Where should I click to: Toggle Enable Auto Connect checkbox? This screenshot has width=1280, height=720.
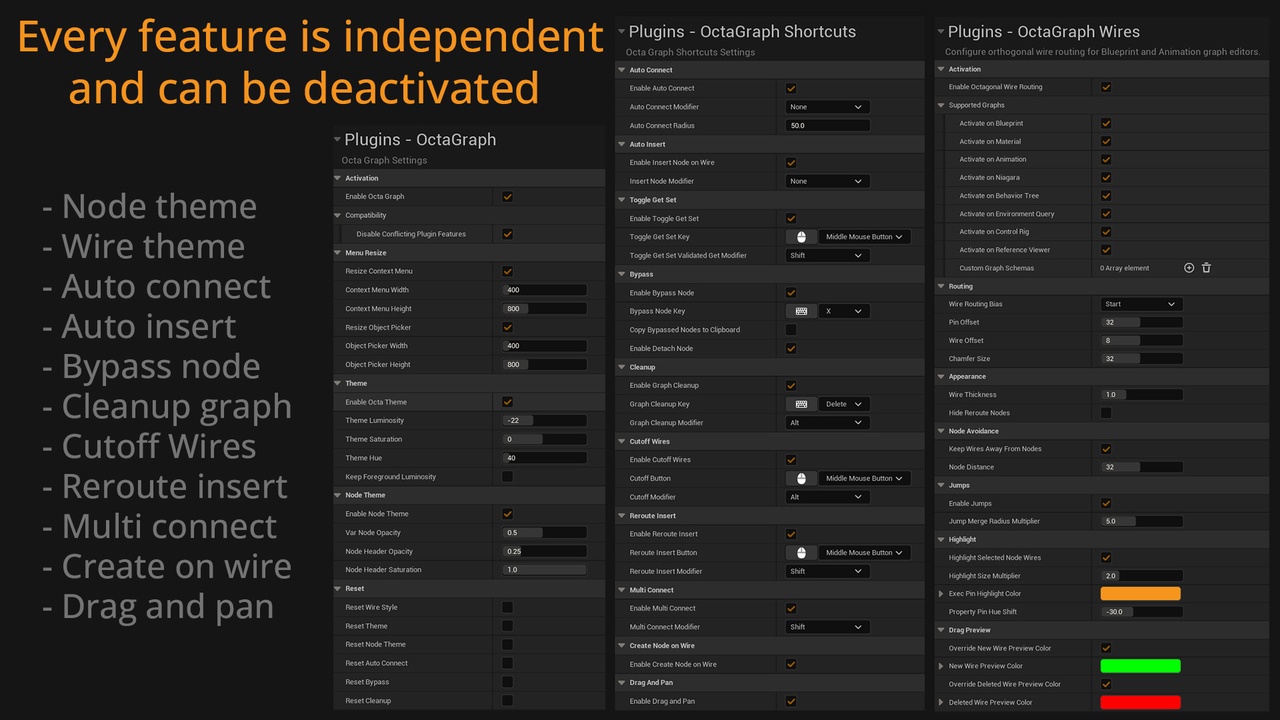click(791, 88)
